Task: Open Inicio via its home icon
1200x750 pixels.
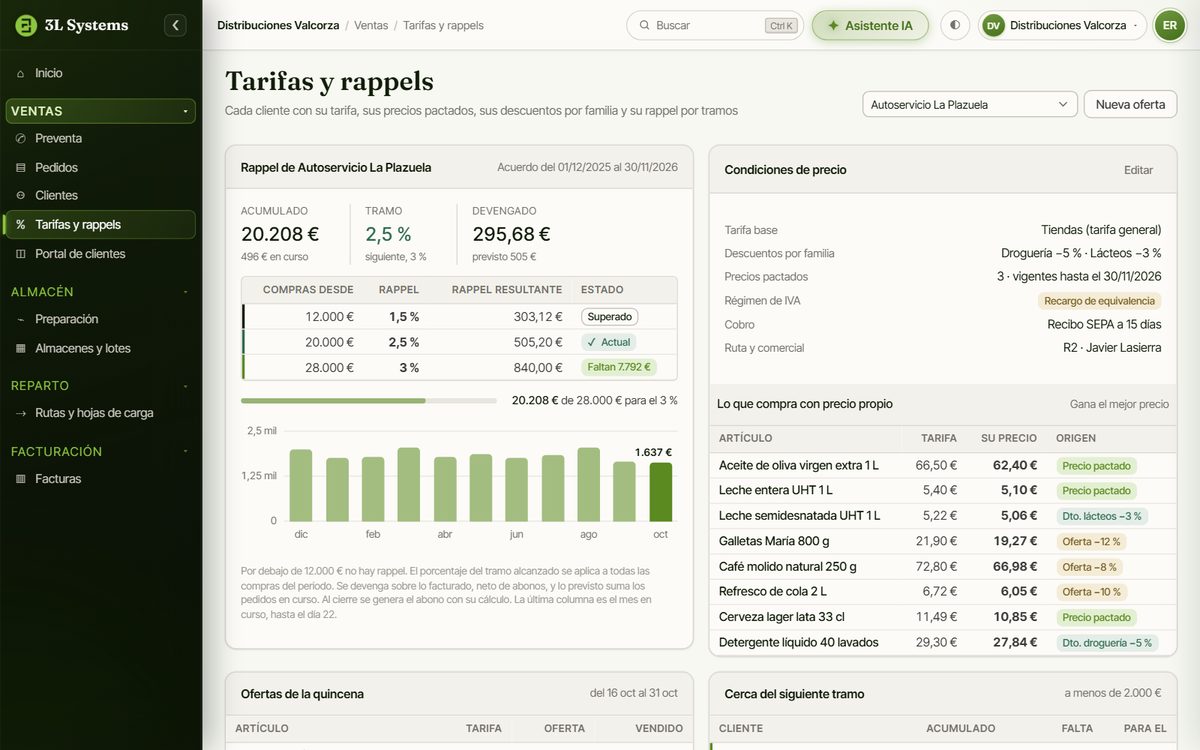Action: pyautogui.click(x=21, y=73)
